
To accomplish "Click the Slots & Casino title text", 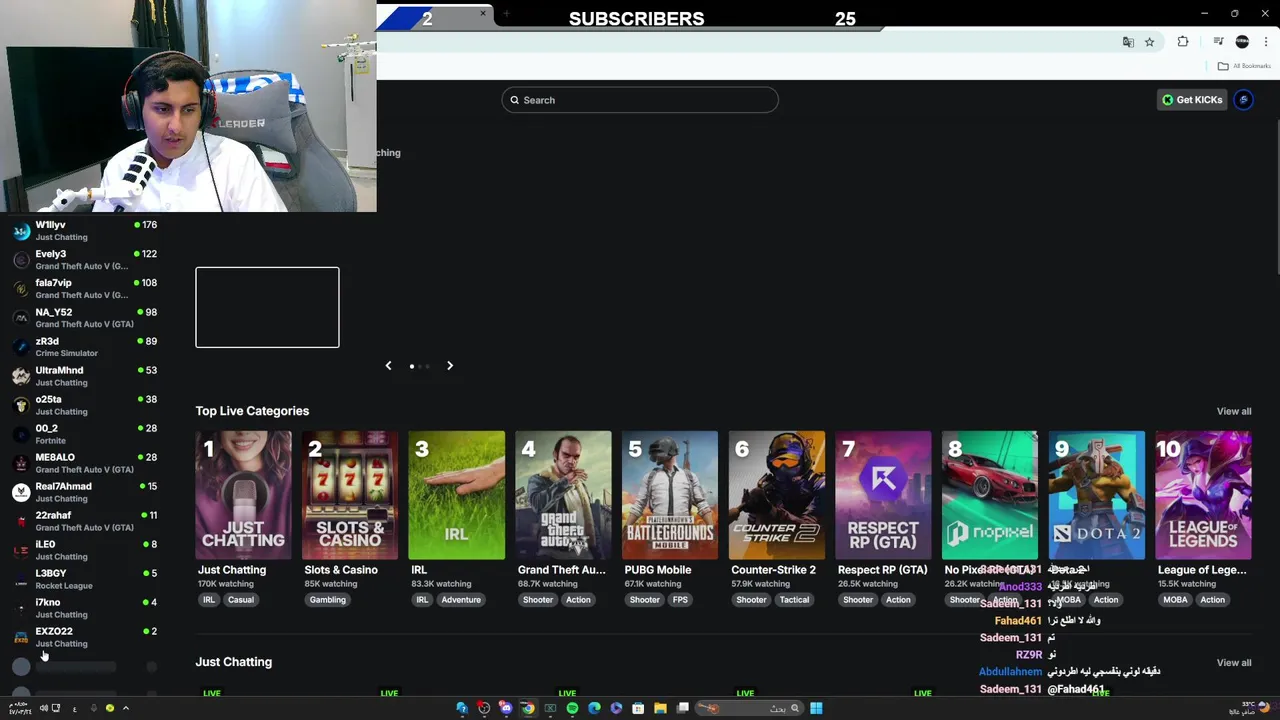I will pos(341,570).
